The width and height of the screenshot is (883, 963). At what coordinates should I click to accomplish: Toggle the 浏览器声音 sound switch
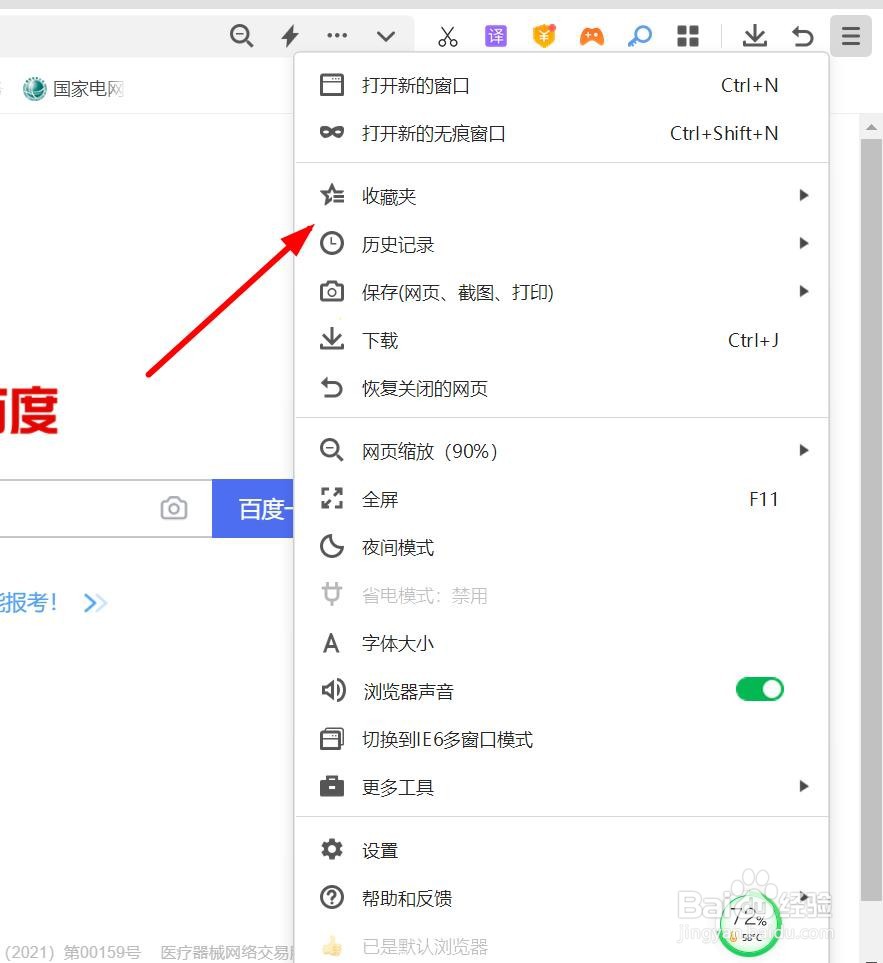(759, 689)
